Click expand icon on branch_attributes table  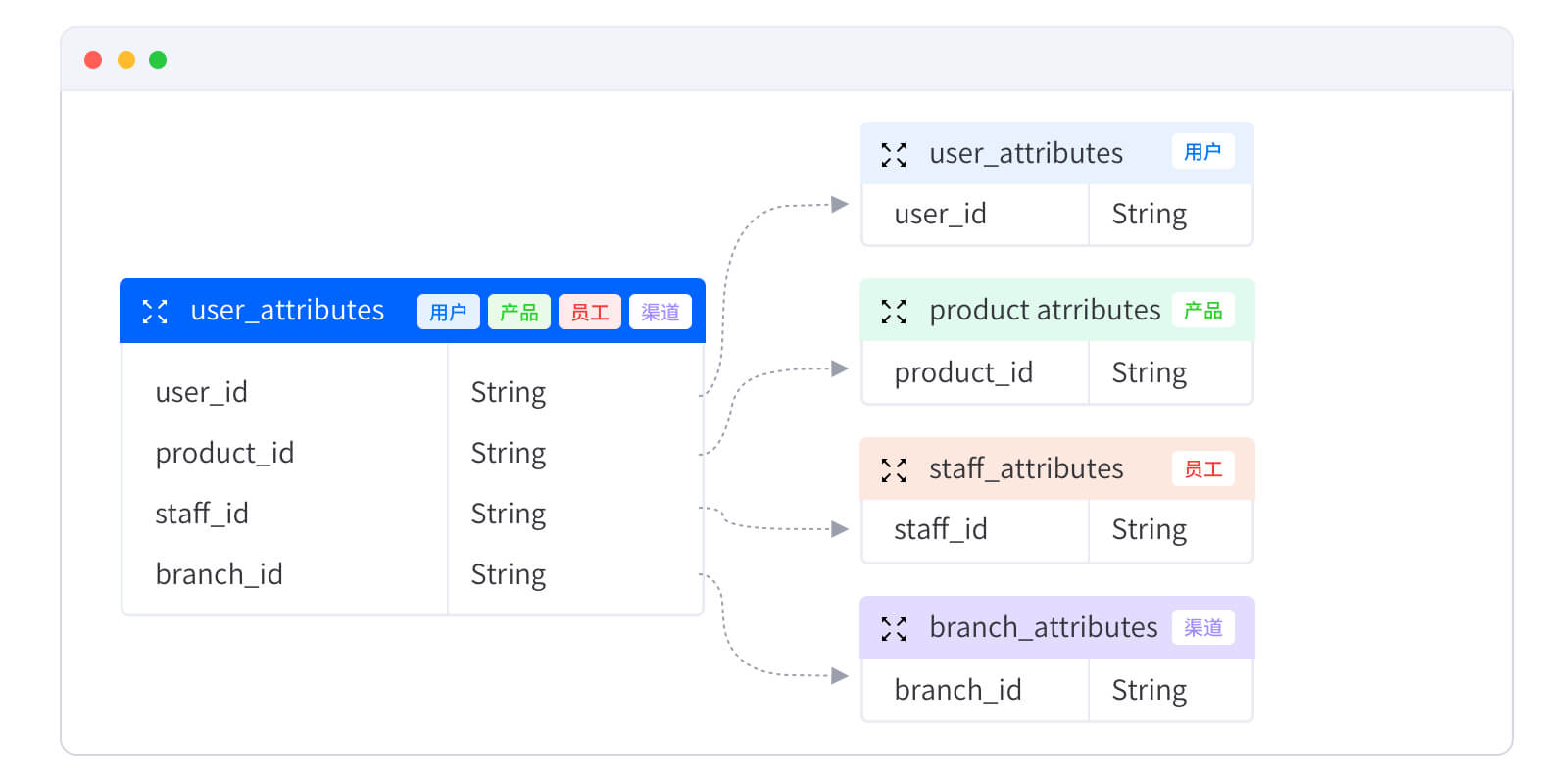coord(894,629)
